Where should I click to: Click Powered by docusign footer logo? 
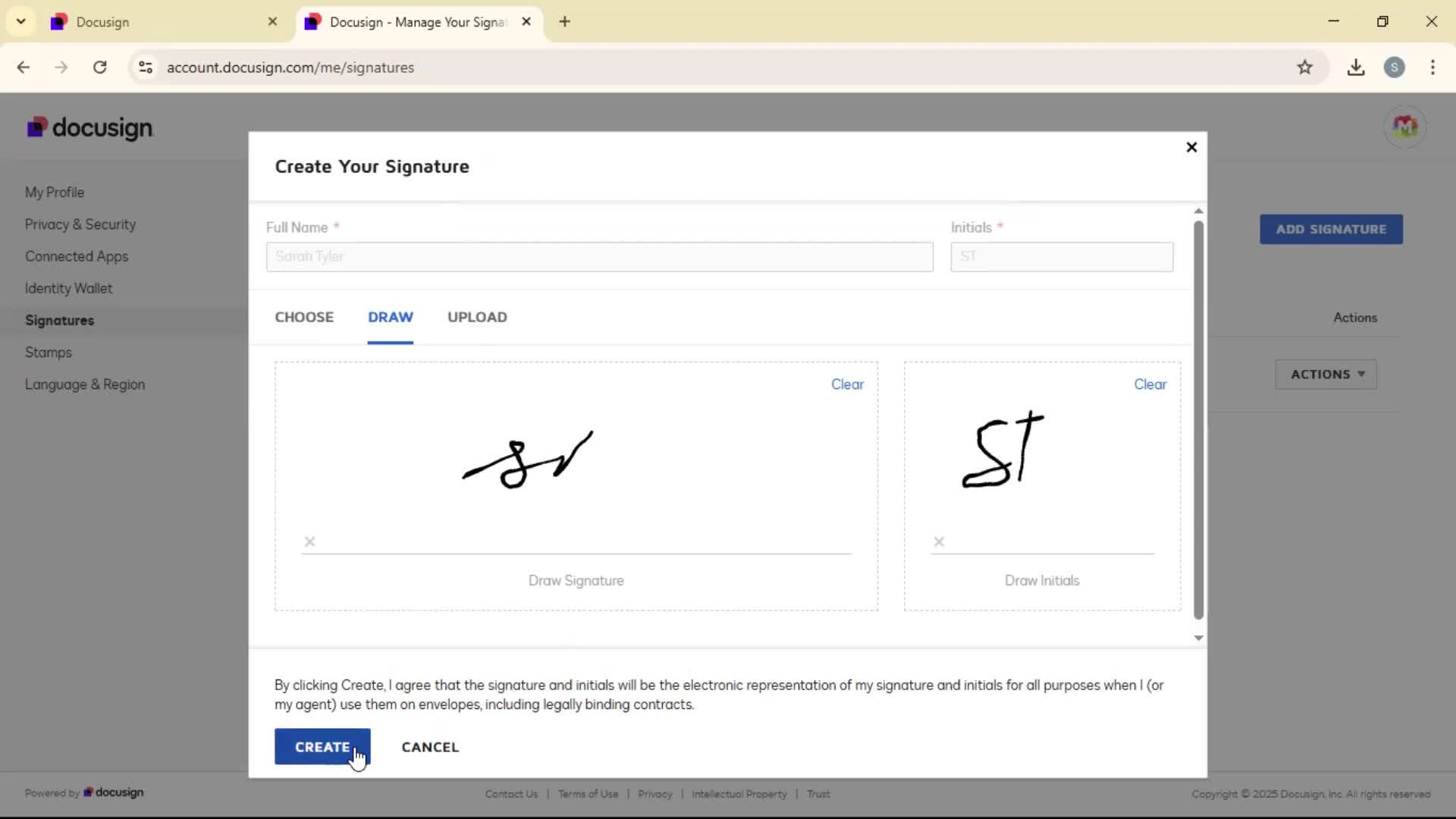tap(84, 792)
